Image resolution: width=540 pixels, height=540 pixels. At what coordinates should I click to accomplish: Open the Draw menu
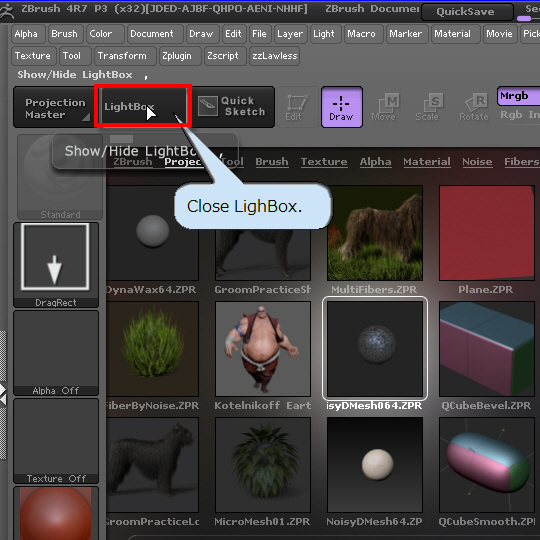pyautogui.click(x=202, y=34)
